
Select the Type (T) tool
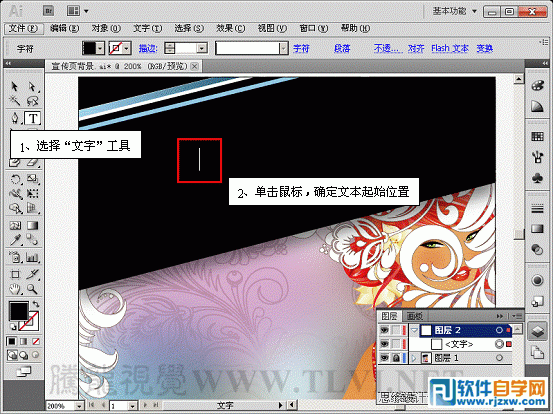(x=32, y=118)
